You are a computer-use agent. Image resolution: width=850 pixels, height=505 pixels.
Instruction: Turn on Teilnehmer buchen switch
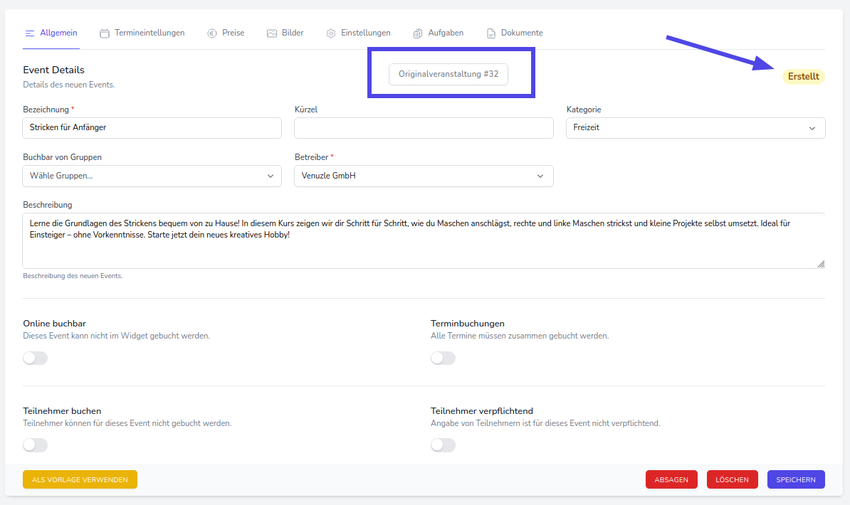(x=35, y=445)
